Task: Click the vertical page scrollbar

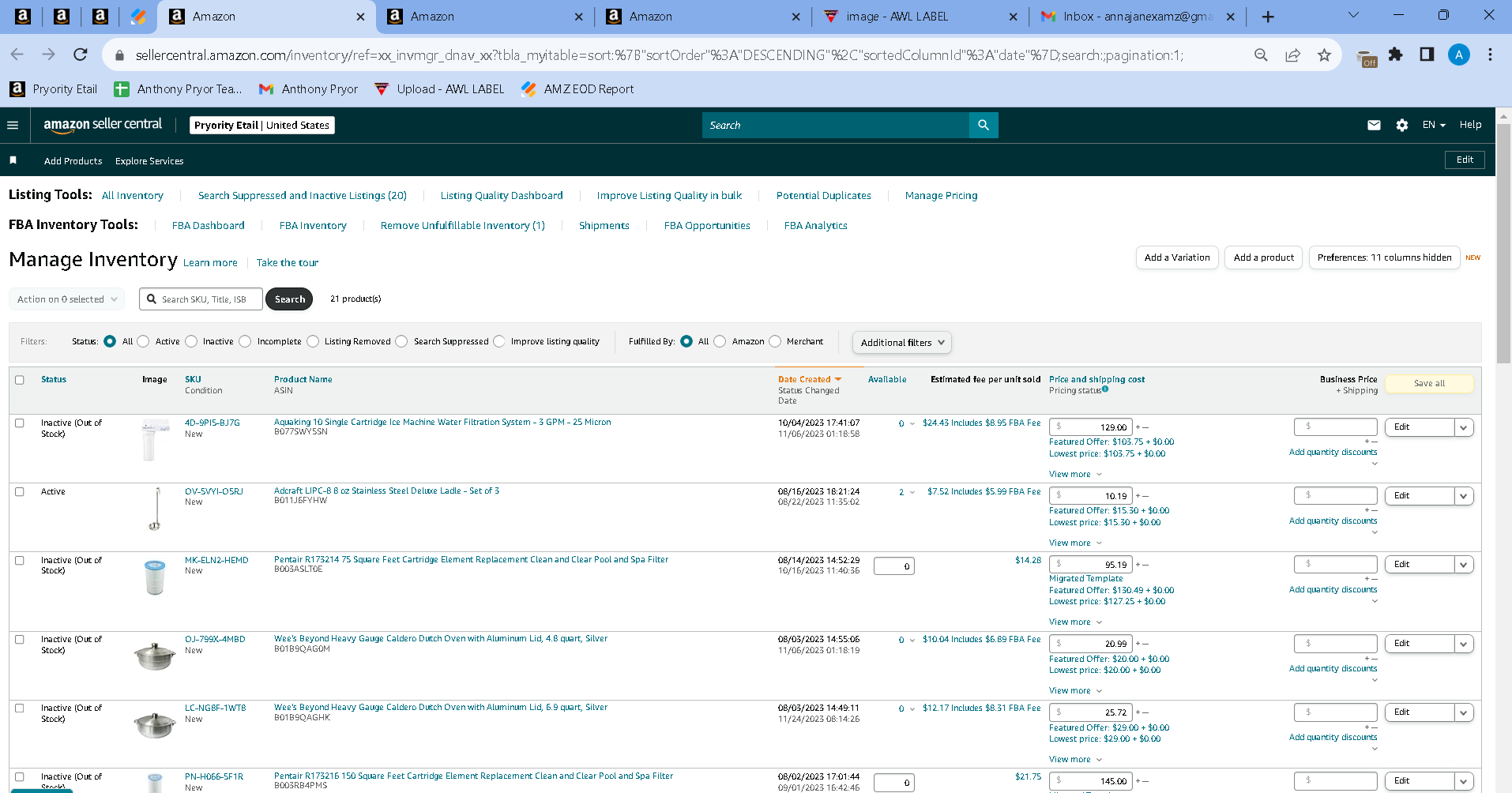Action: [x=1503, y=245]
